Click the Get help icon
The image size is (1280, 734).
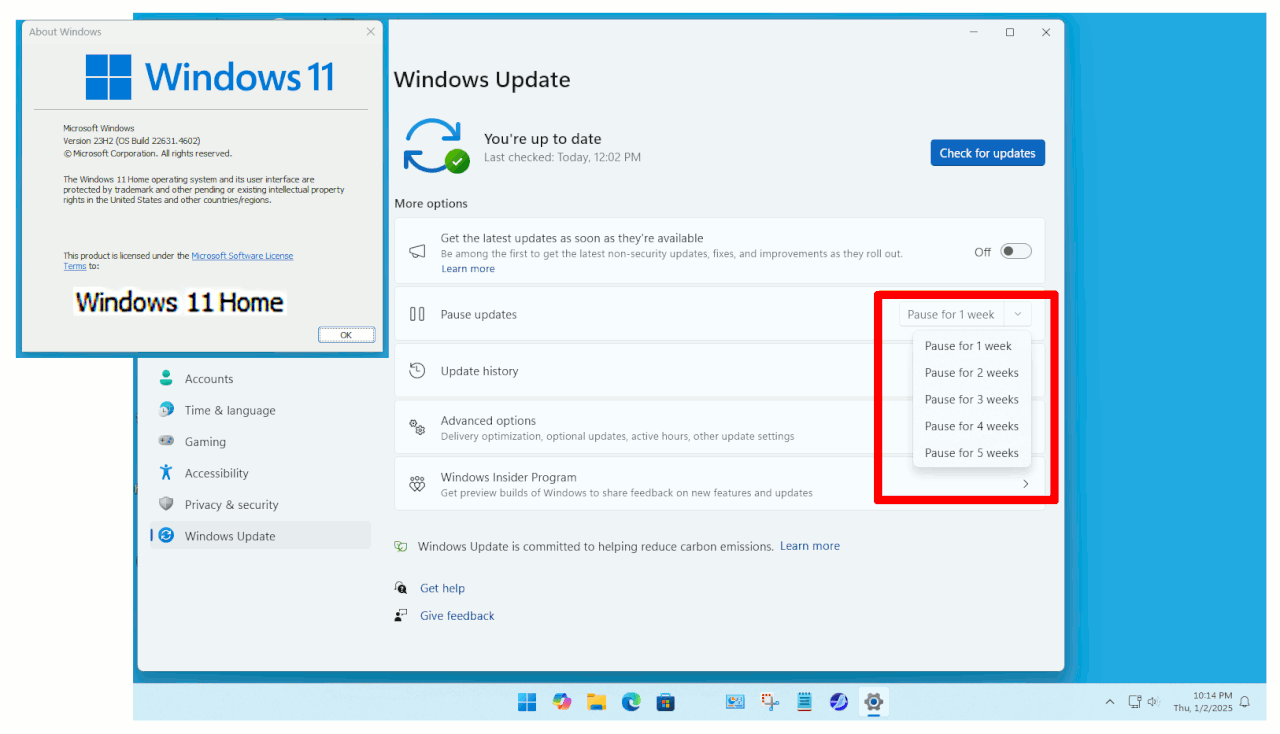pyautogui.click(x=401, y=588)
